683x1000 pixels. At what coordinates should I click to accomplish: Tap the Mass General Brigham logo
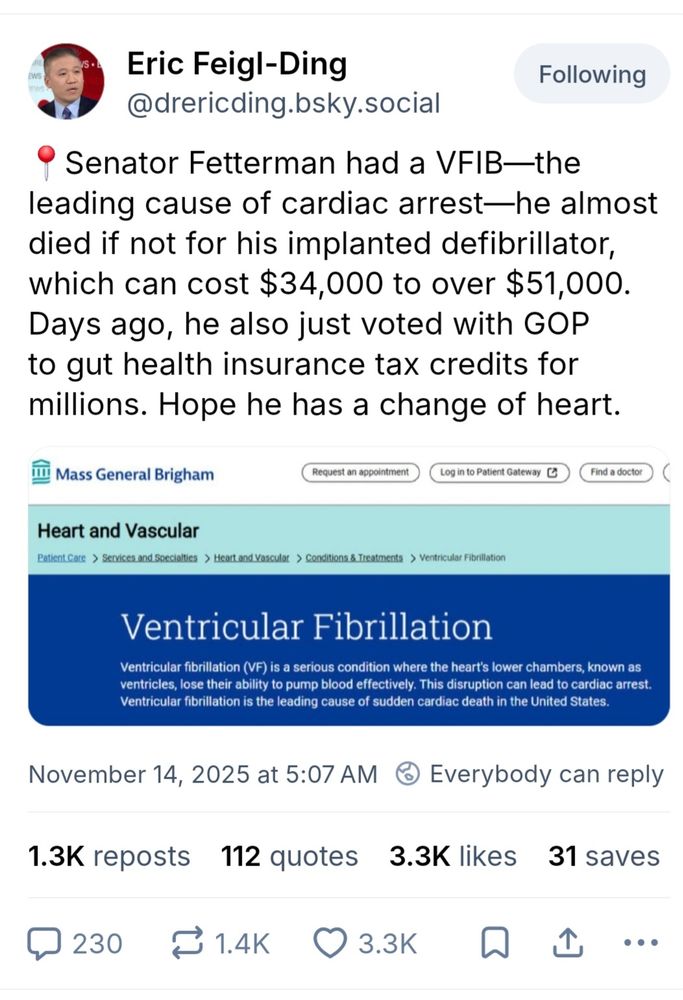123,473
